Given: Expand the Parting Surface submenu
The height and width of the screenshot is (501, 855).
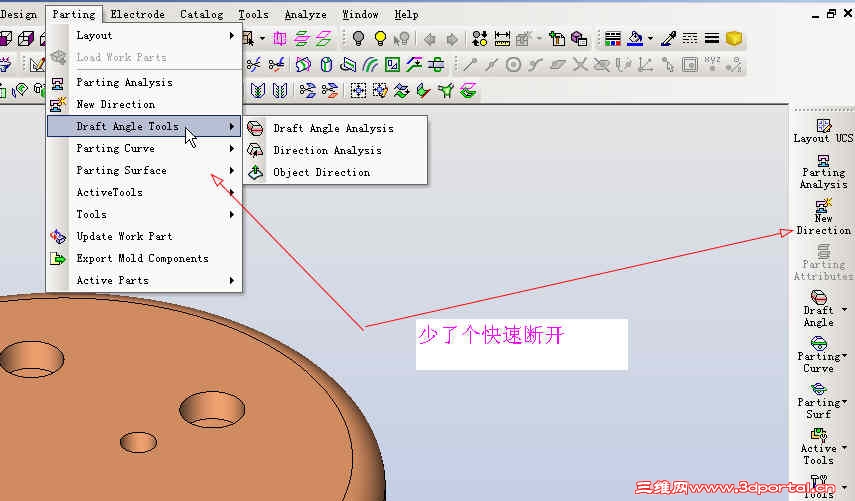Looking at the screenshot, I should (x=144, y=170).
